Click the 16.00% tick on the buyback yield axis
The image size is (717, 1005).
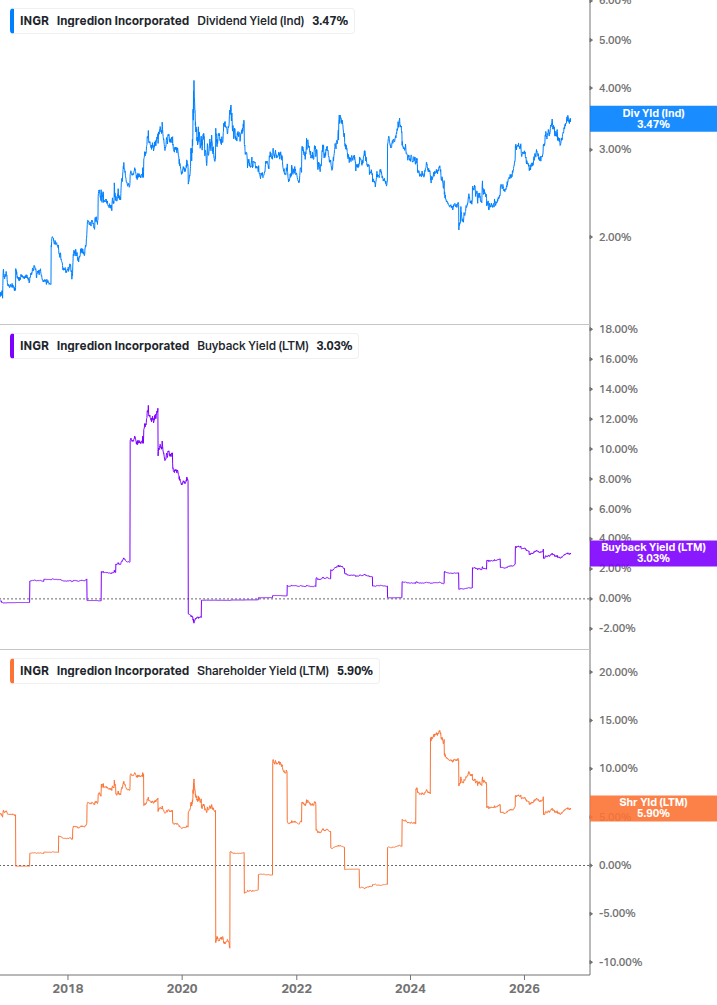click(618, 360)
